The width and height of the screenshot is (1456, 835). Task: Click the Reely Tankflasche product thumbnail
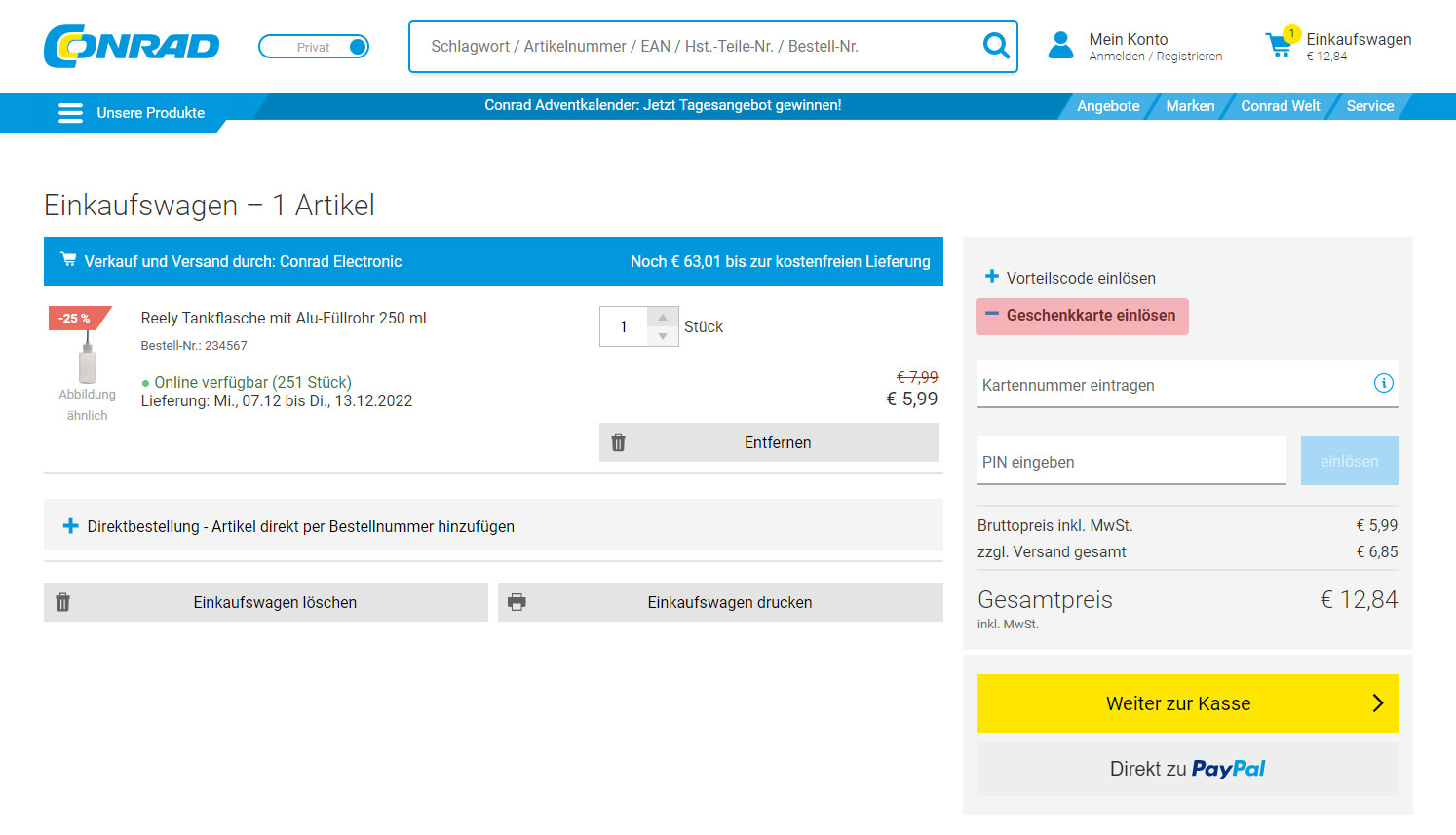coord(88,359)
